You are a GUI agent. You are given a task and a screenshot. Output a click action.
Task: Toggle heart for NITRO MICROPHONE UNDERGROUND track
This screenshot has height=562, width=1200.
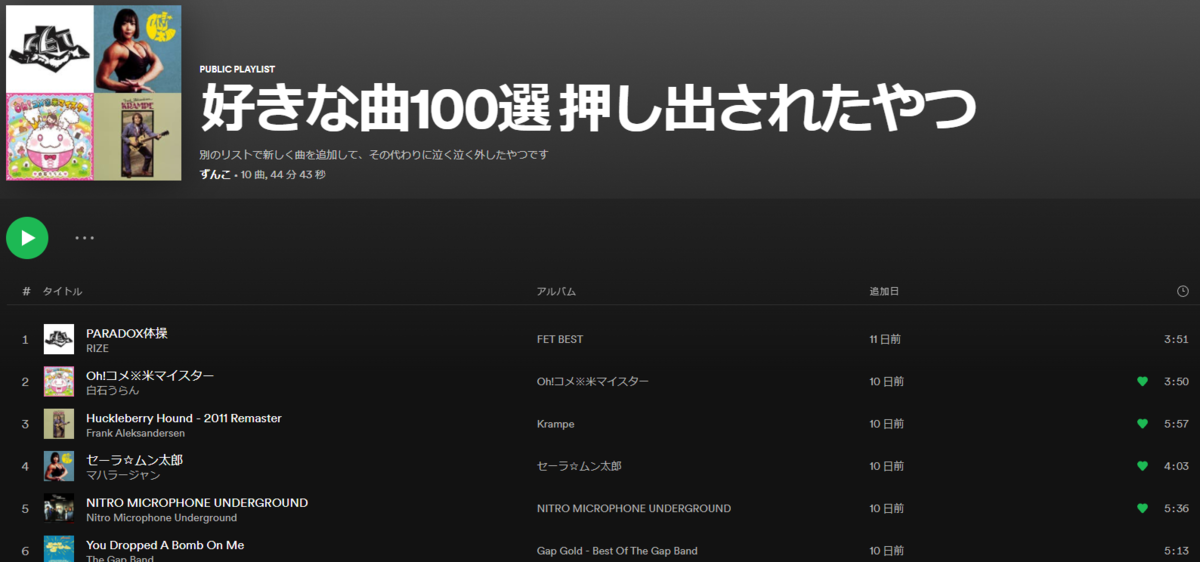point(1142,508)
